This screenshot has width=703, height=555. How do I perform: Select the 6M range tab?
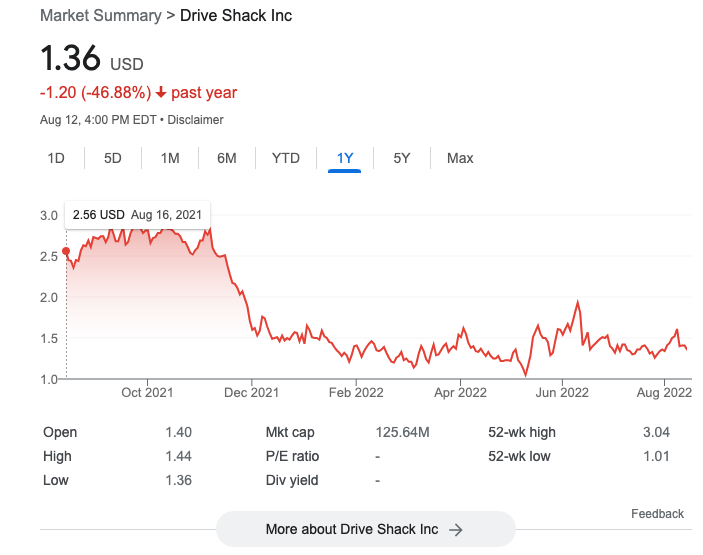point(227,158)
